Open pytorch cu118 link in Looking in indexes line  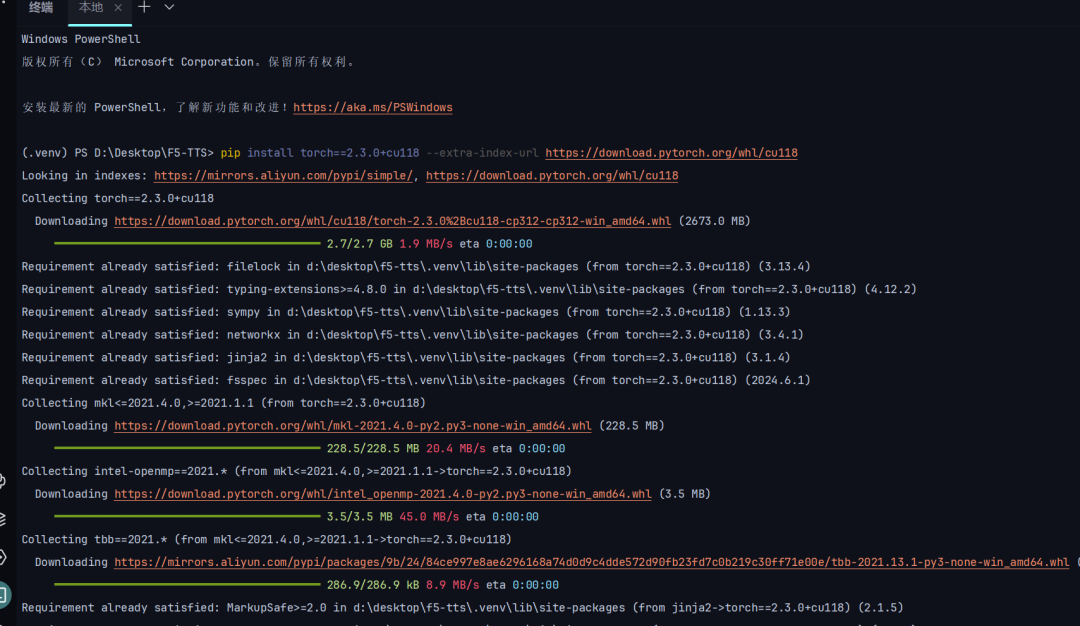click(x=552, y=176)
